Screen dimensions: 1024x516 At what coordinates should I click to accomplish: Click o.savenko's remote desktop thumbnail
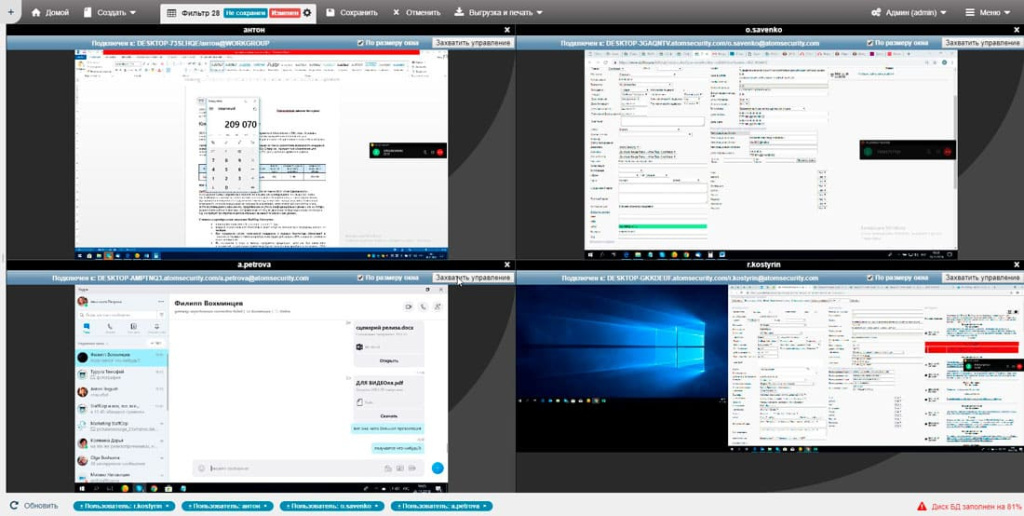click(x=770, y=148)
